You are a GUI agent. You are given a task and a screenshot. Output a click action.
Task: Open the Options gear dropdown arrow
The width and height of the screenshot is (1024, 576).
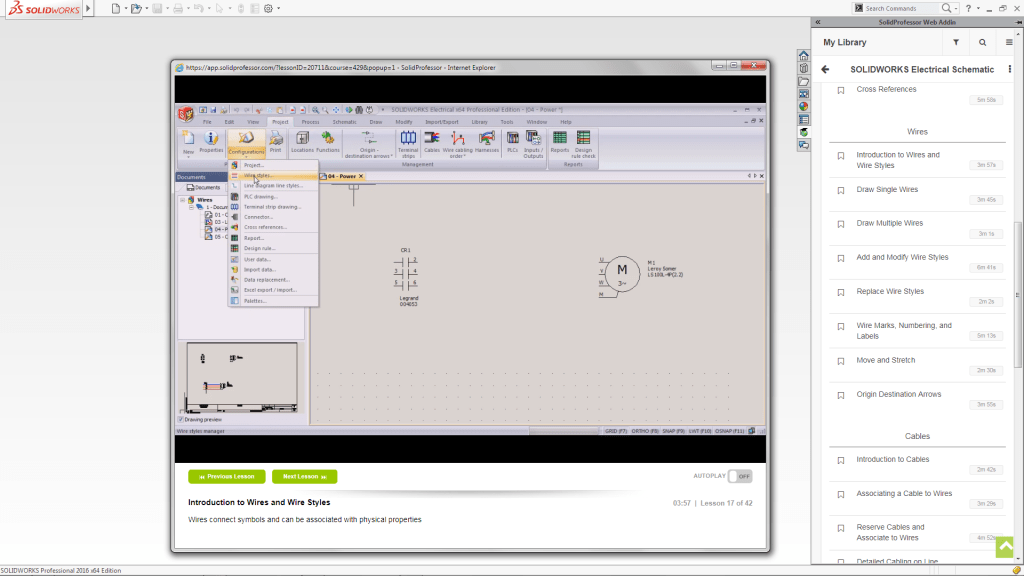tap(278, 8)
